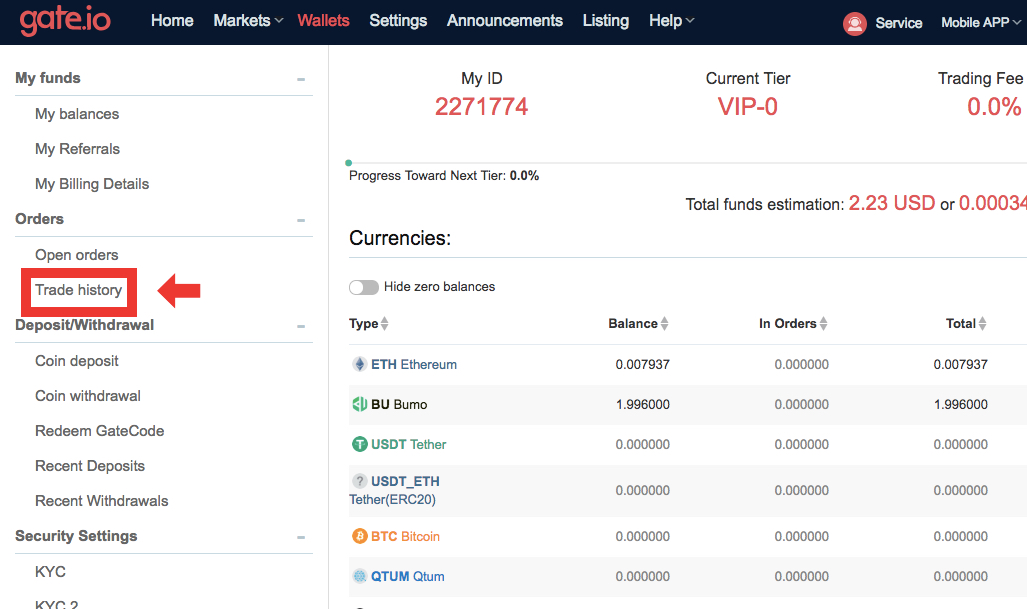Open My Billing Details
Image resolution: width=1027 pixels, height=609 pixels.
(x=92, y=184)
